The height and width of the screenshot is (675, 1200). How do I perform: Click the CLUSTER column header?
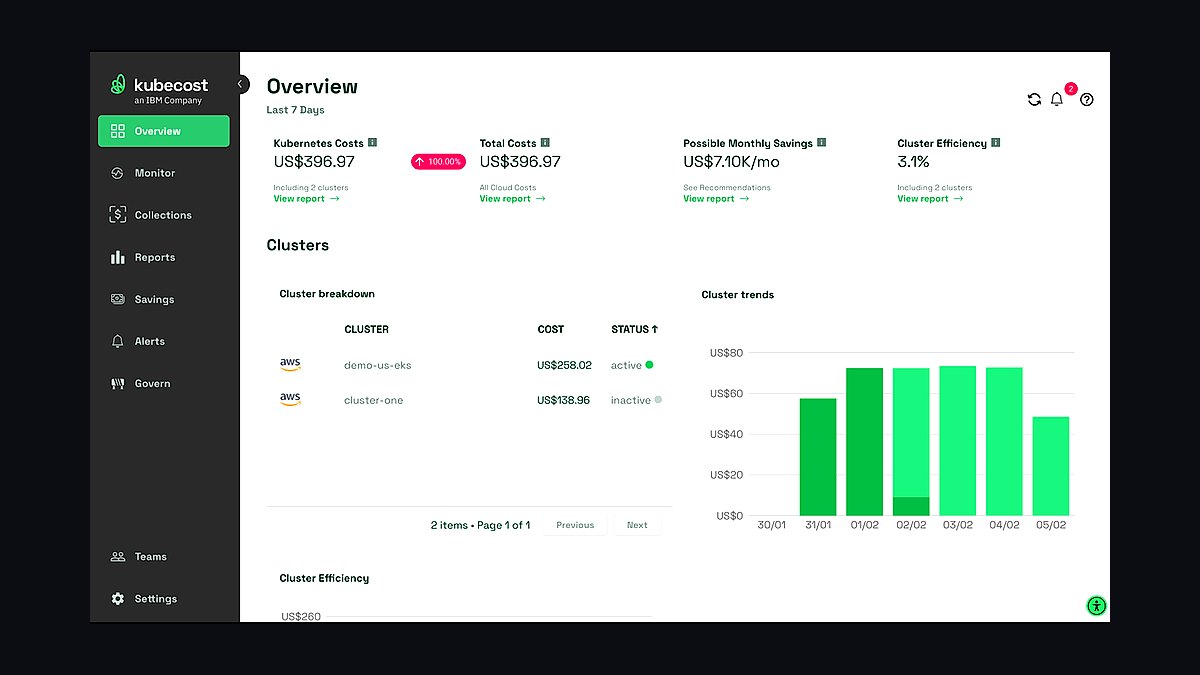click(366, 329)
